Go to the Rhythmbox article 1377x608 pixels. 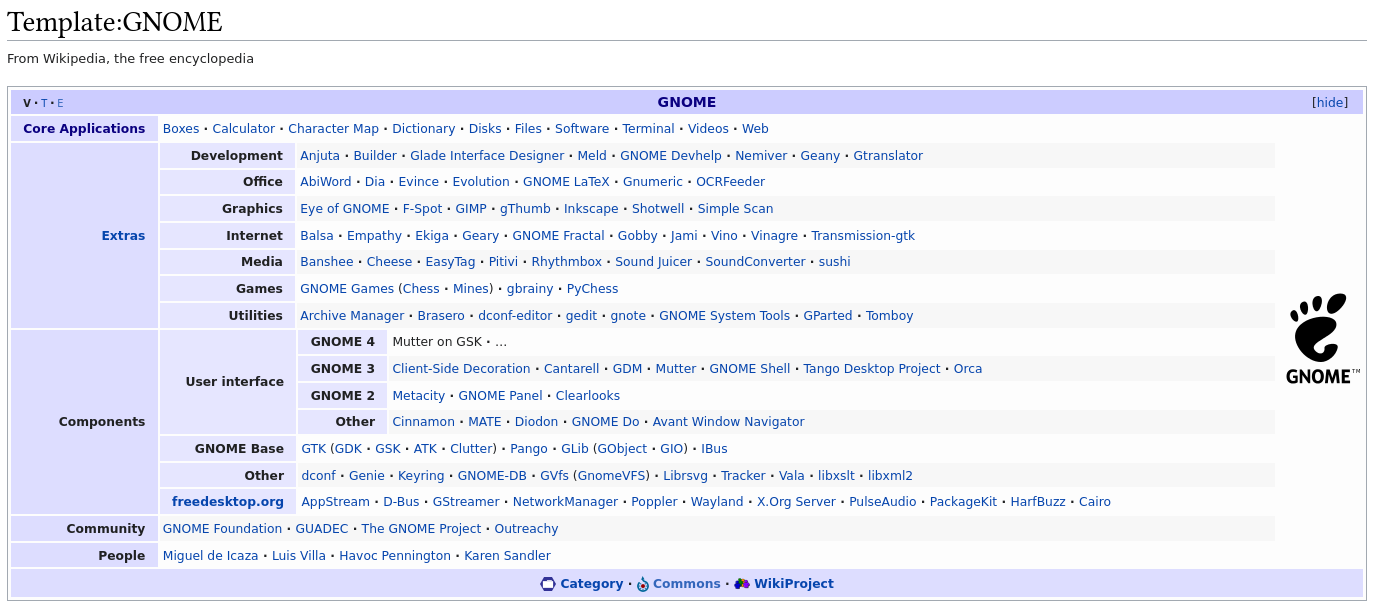[566, 262]
